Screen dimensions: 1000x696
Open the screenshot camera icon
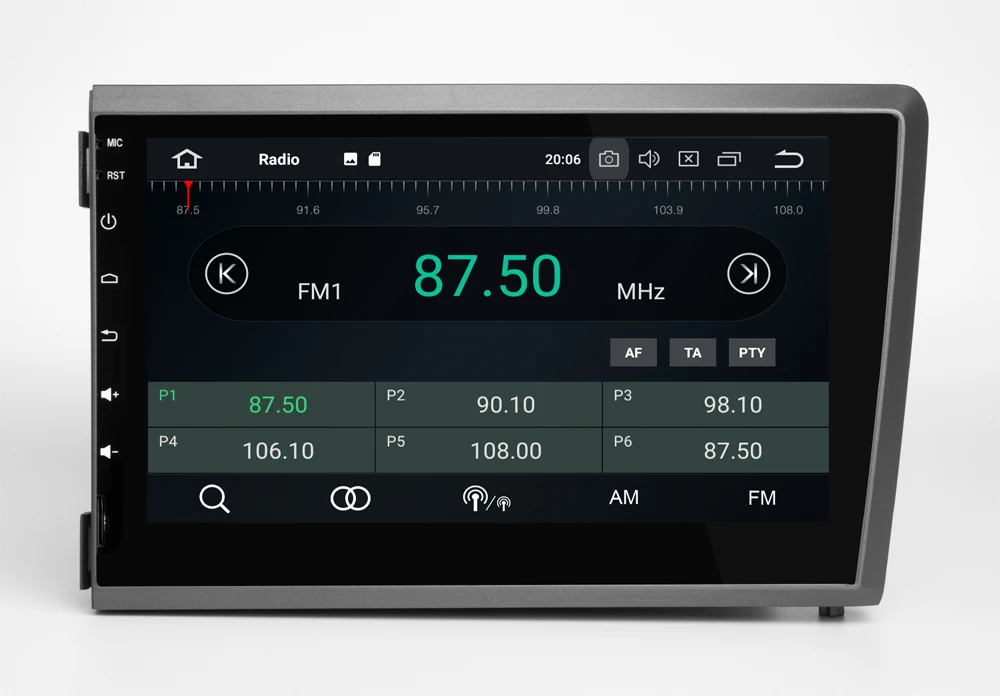click(608, 158)
